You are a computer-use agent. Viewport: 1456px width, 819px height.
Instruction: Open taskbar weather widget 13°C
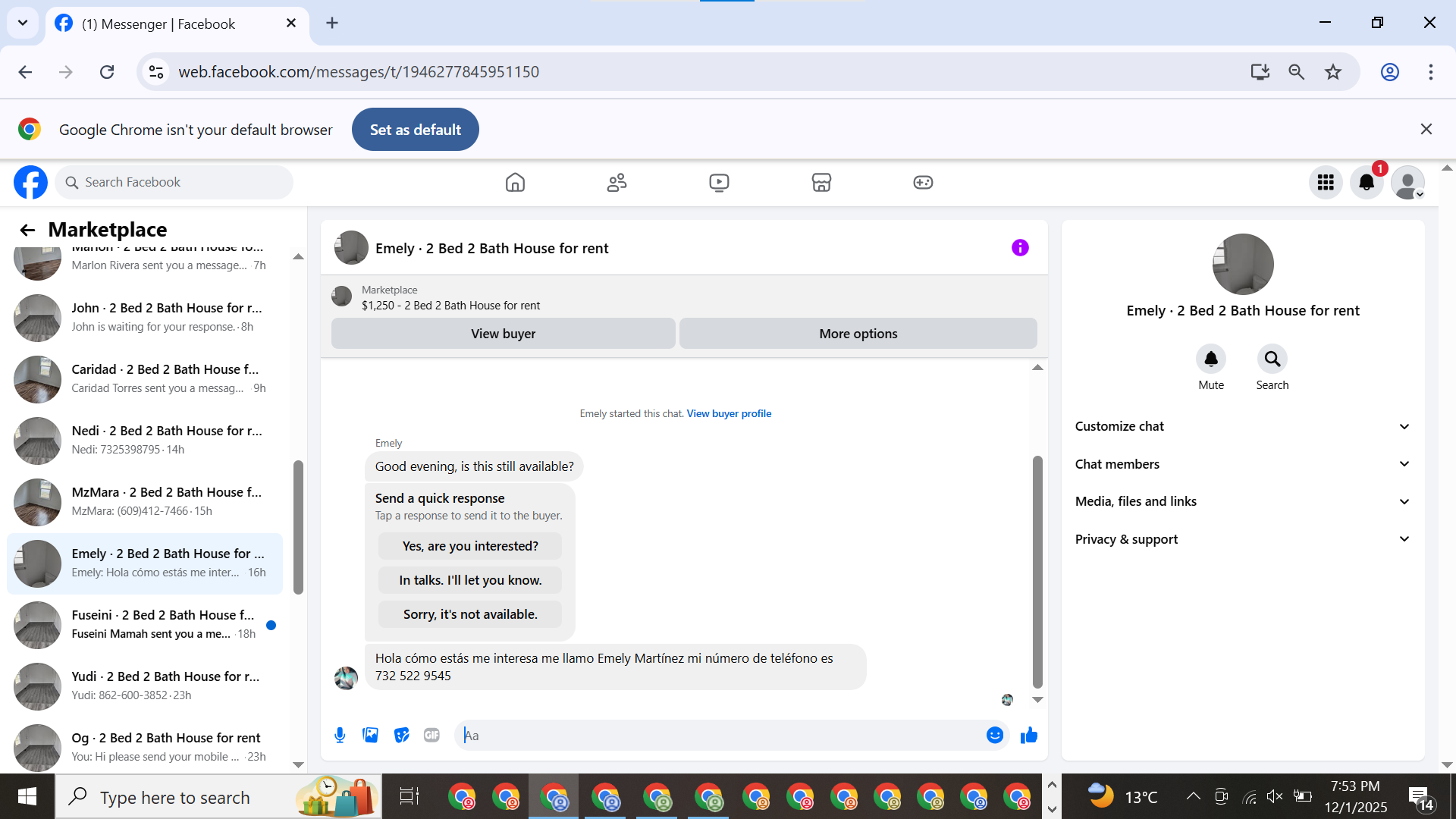tap(1123, 796)
